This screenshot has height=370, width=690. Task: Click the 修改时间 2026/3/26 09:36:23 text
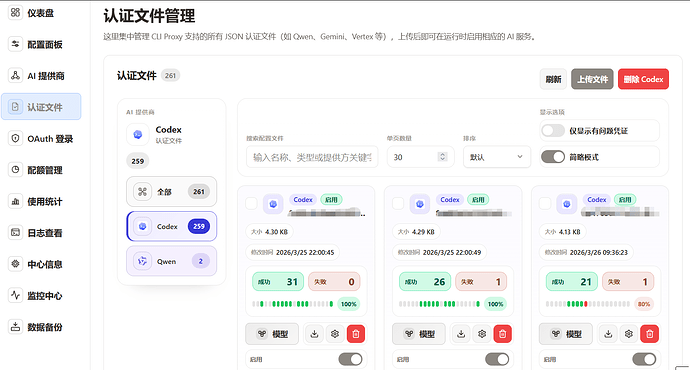586,253
